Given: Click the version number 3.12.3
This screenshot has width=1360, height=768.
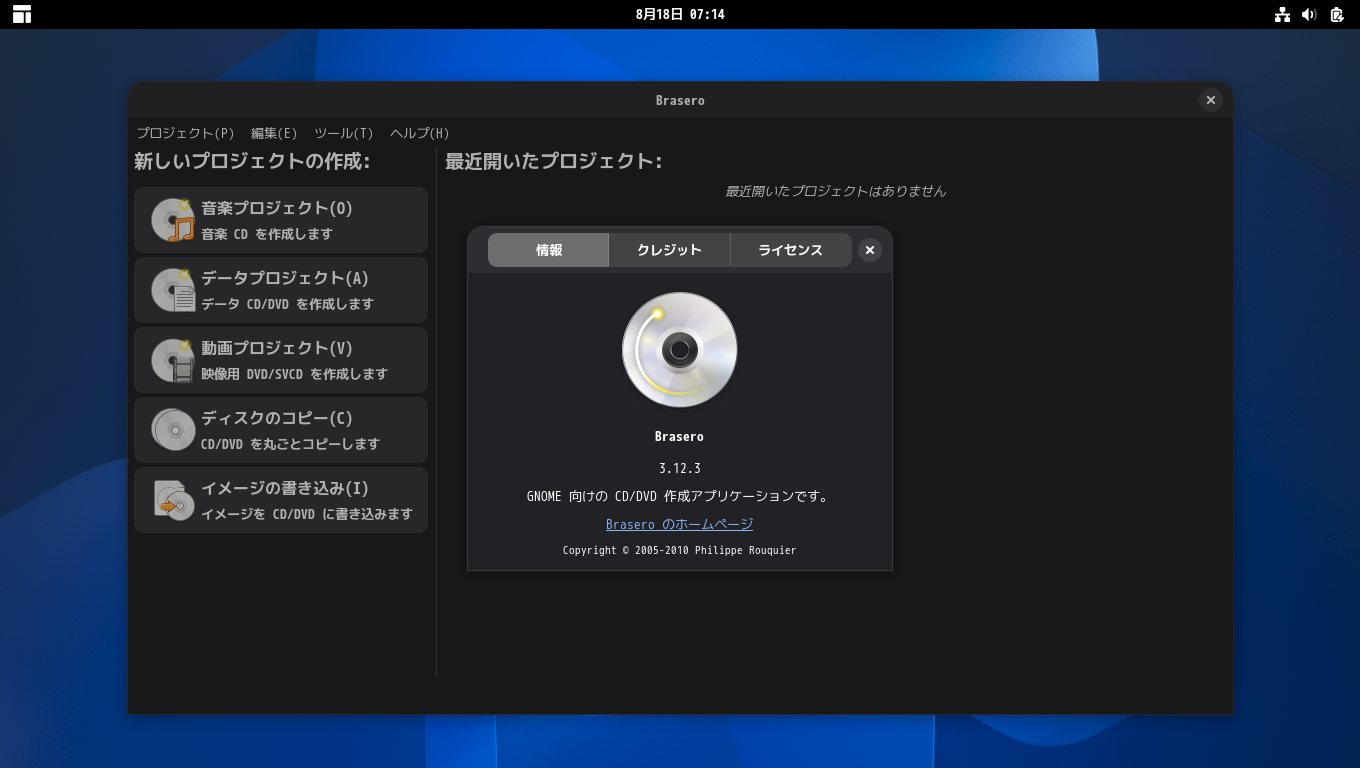Looking at the screenshot, I should 680,468.
